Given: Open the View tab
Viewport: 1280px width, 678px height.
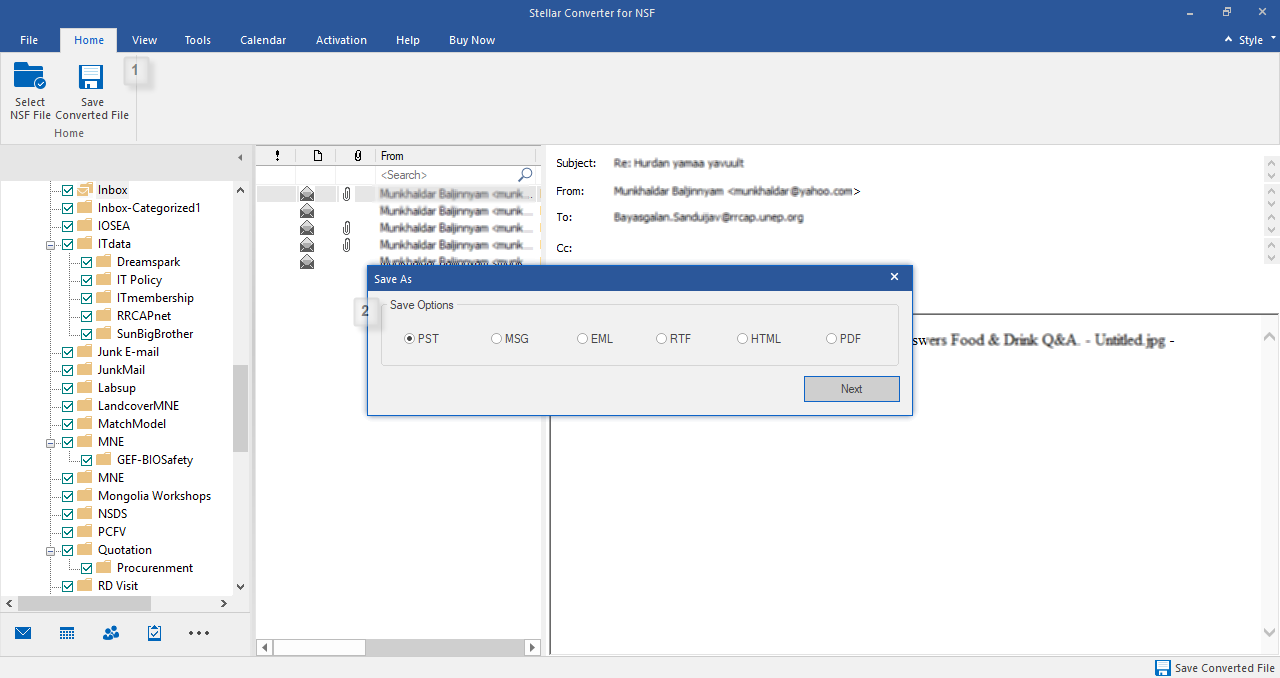Looking at the screenshot, I should [145, 40].
